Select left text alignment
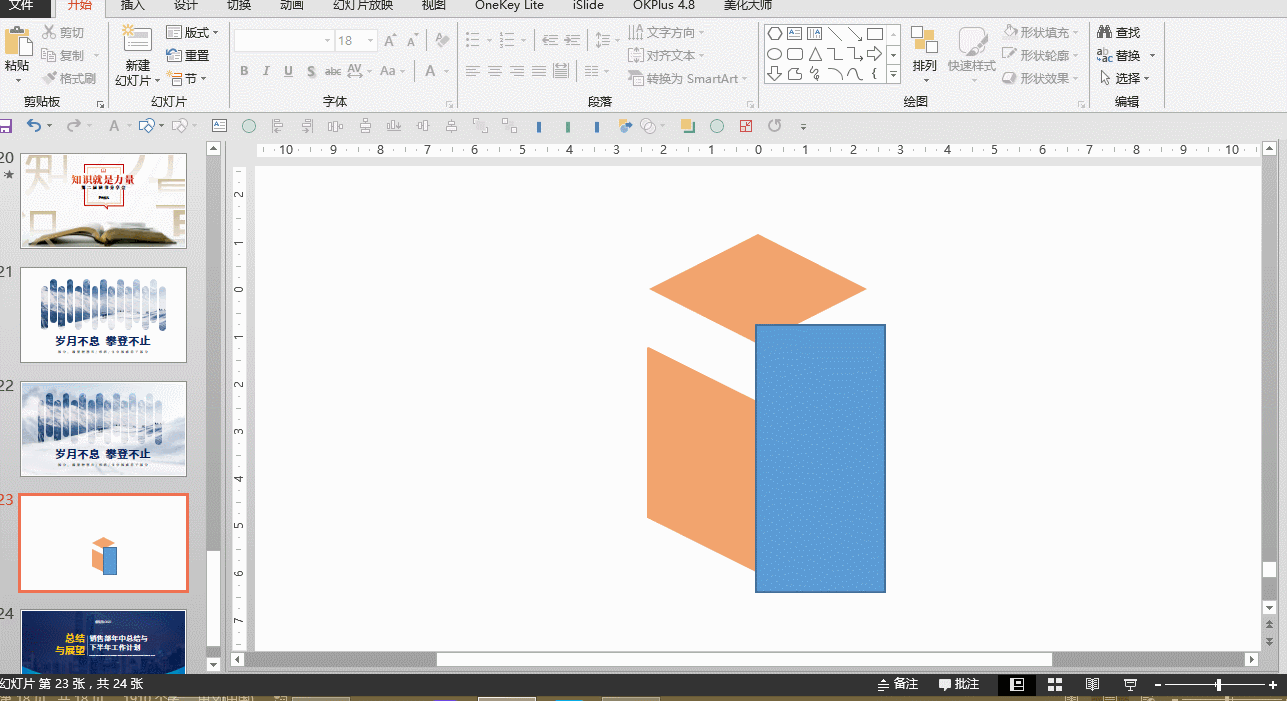Image resolution: width=1287 pixels, height=701 pixels. [473, 71]
